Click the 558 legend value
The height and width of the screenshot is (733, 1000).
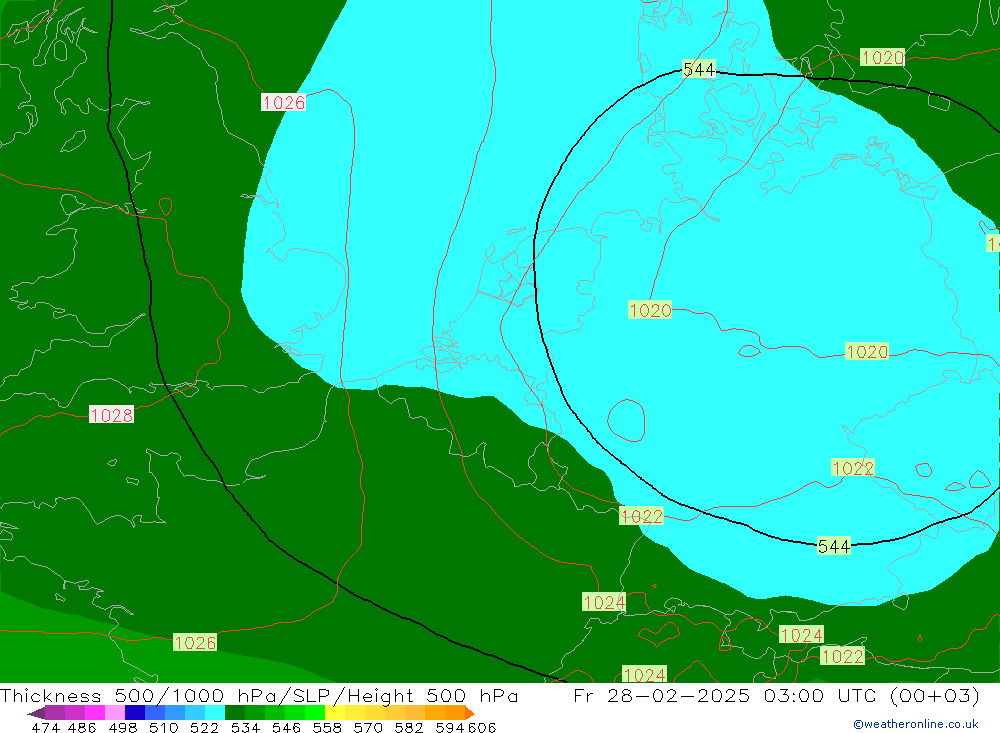[x=327, y=727]
